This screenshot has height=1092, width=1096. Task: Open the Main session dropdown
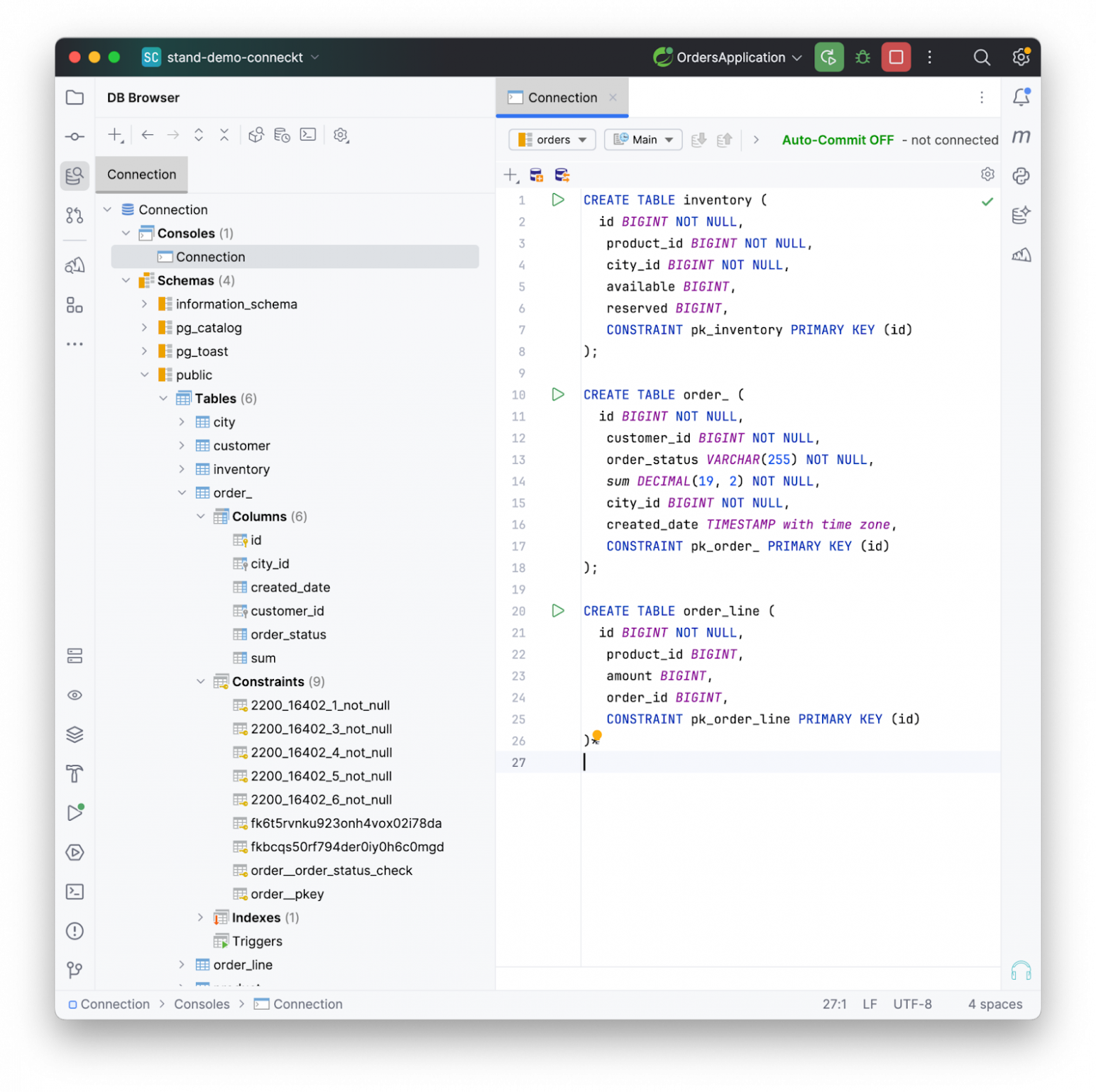click(x=643, y=140)
